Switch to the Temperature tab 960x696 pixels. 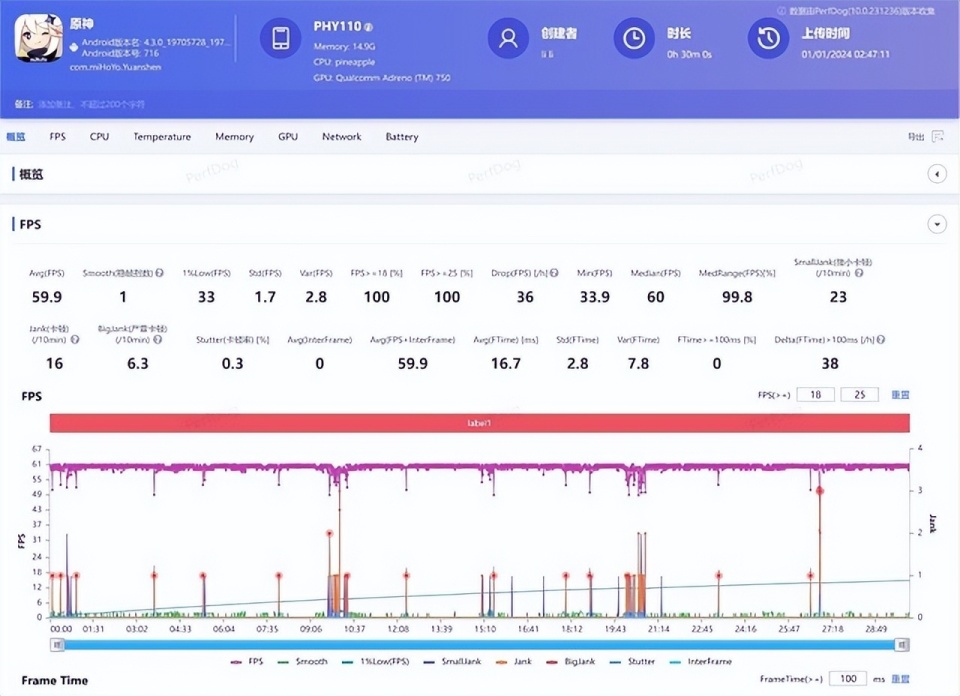162,137
